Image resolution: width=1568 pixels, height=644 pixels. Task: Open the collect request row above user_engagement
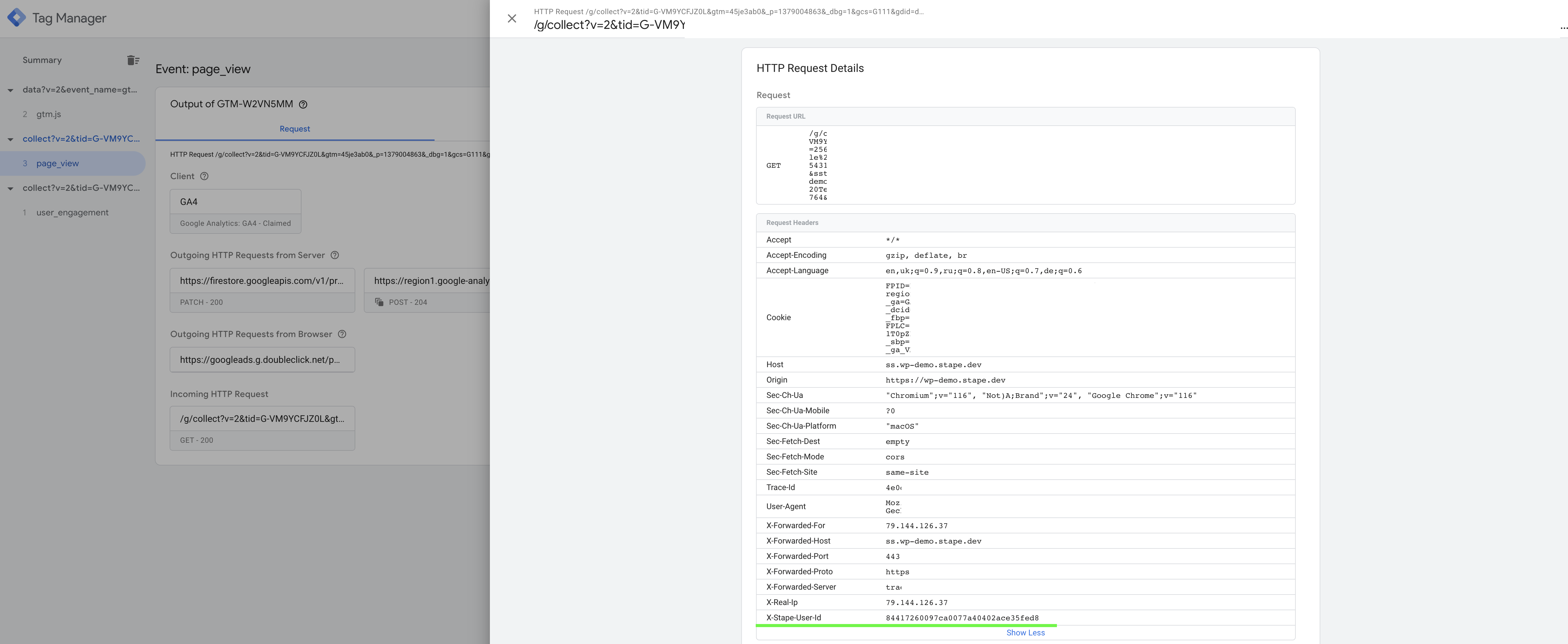click(x=81, y=188)
